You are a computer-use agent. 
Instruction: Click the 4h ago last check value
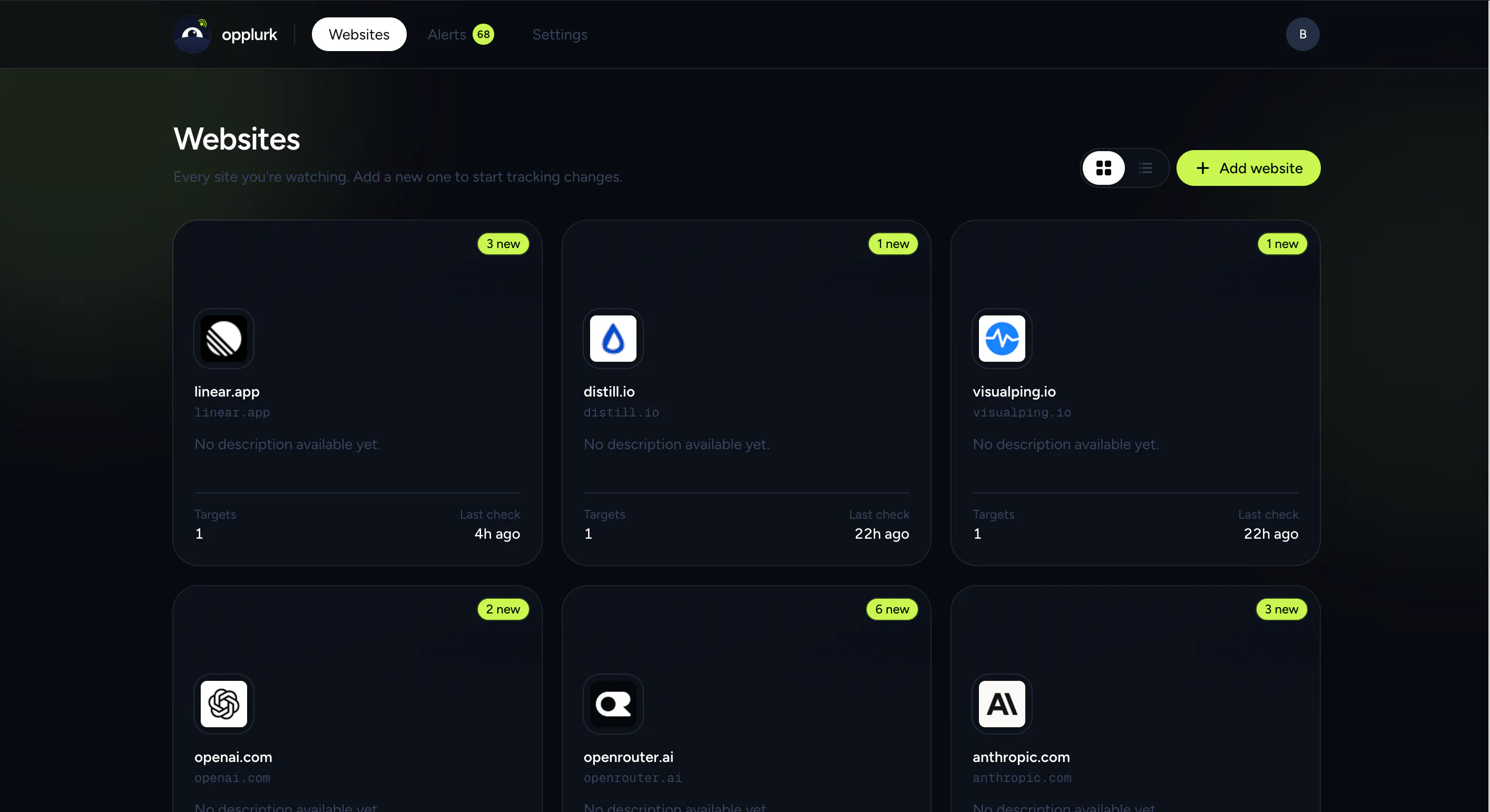(x=497, y=533)
